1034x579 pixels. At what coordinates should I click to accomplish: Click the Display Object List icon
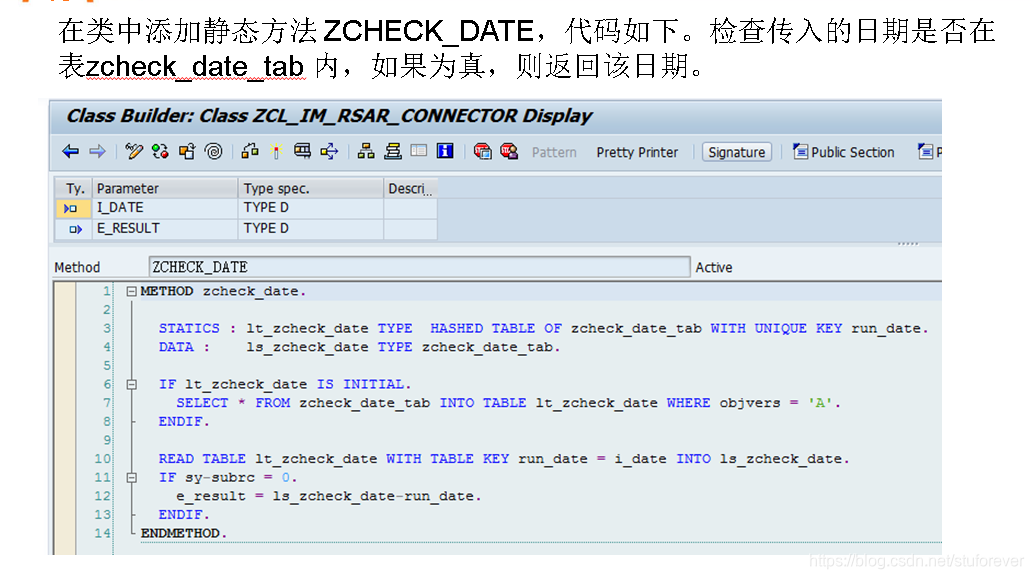point(303,152)
